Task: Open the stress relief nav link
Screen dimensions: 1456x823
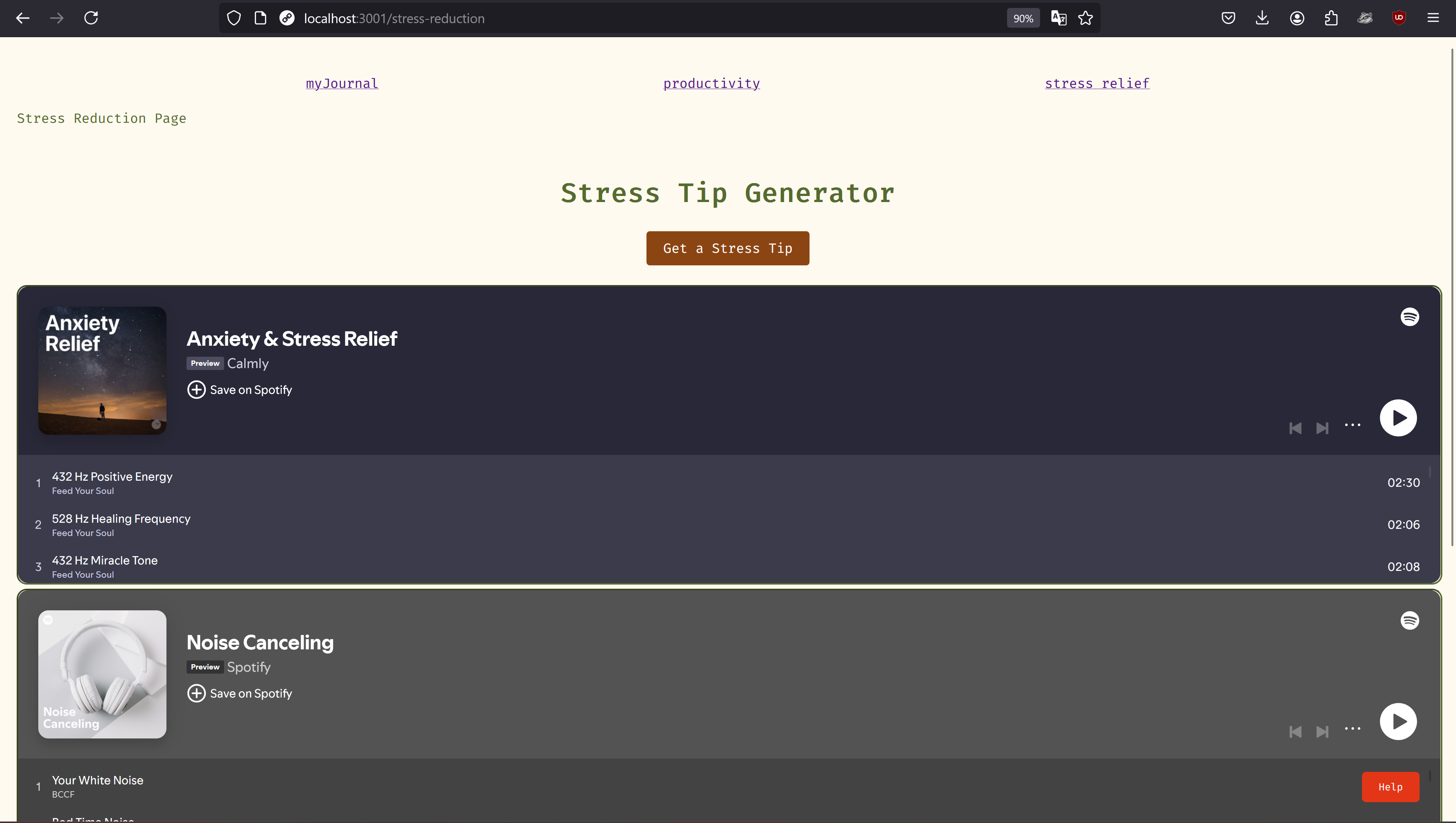Action: click(1097, 84)
